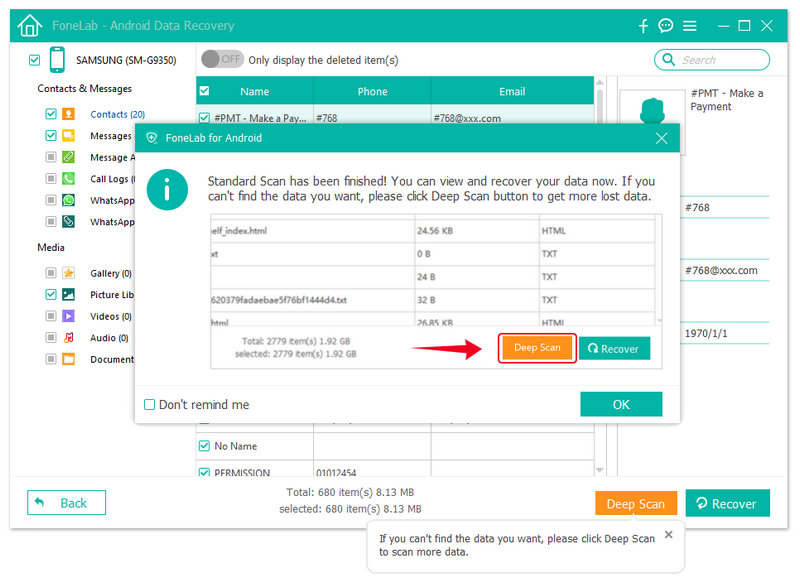The width and height of the screenshot is (800, 583).
Task: Check the Videos checkbox
Action: tap(51, 316)
